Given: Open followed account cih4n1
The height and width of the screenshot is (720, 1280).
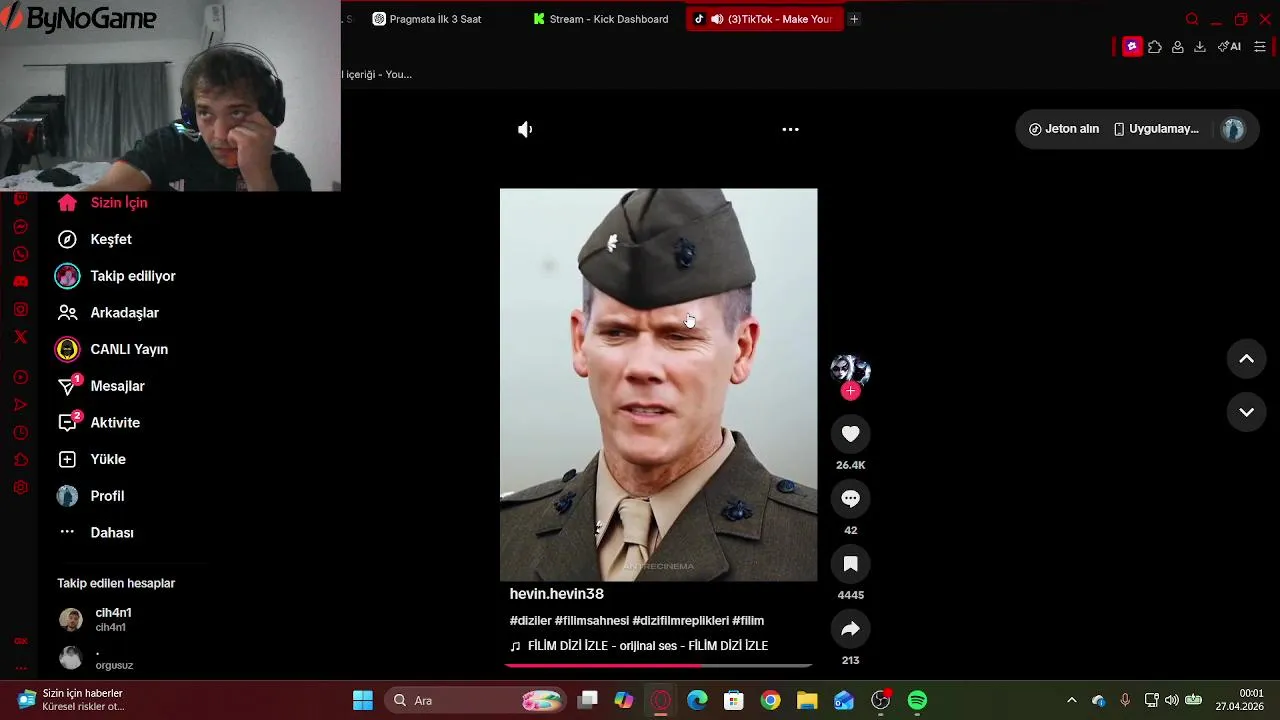Looking at the screenshot, I should [x=96, y=619].
